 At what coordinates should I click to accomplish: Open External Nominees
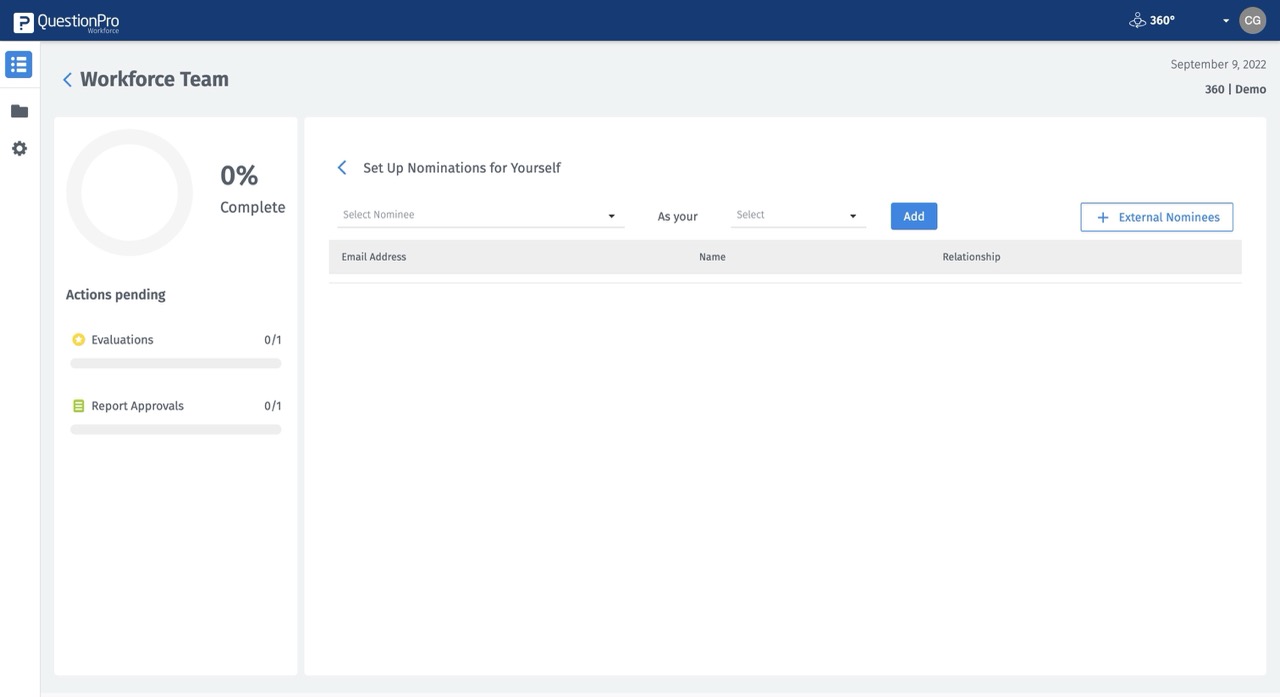(x=1156, y=217)
